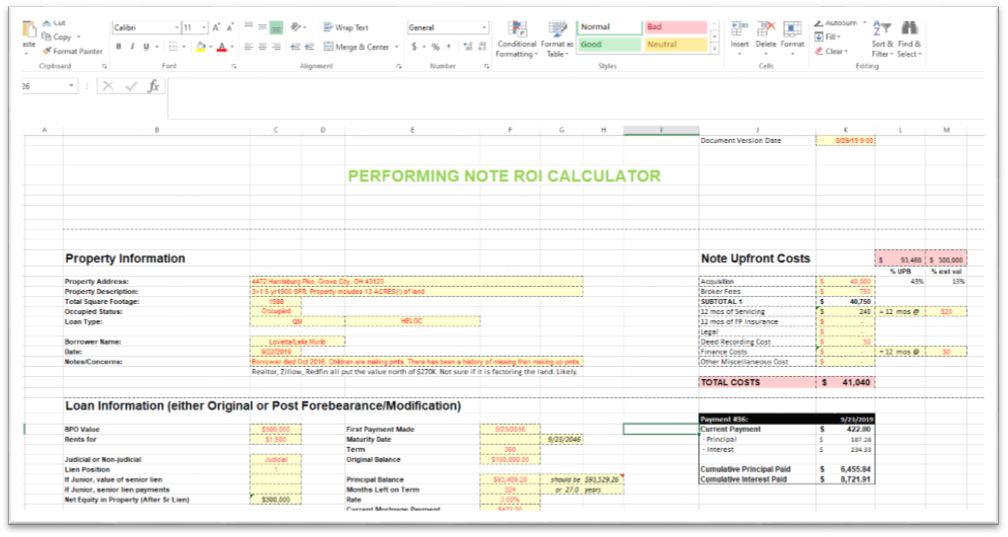Open the text orientation tool
The image size is (1008, 537).
click(x=298, y=27)
